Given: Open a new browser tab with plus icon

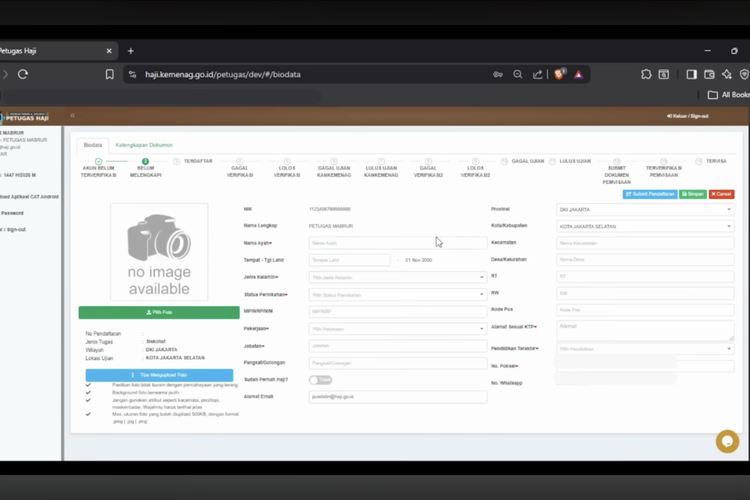Looking at the screenshot, I should pyautogui.click(x=130, y=51).
